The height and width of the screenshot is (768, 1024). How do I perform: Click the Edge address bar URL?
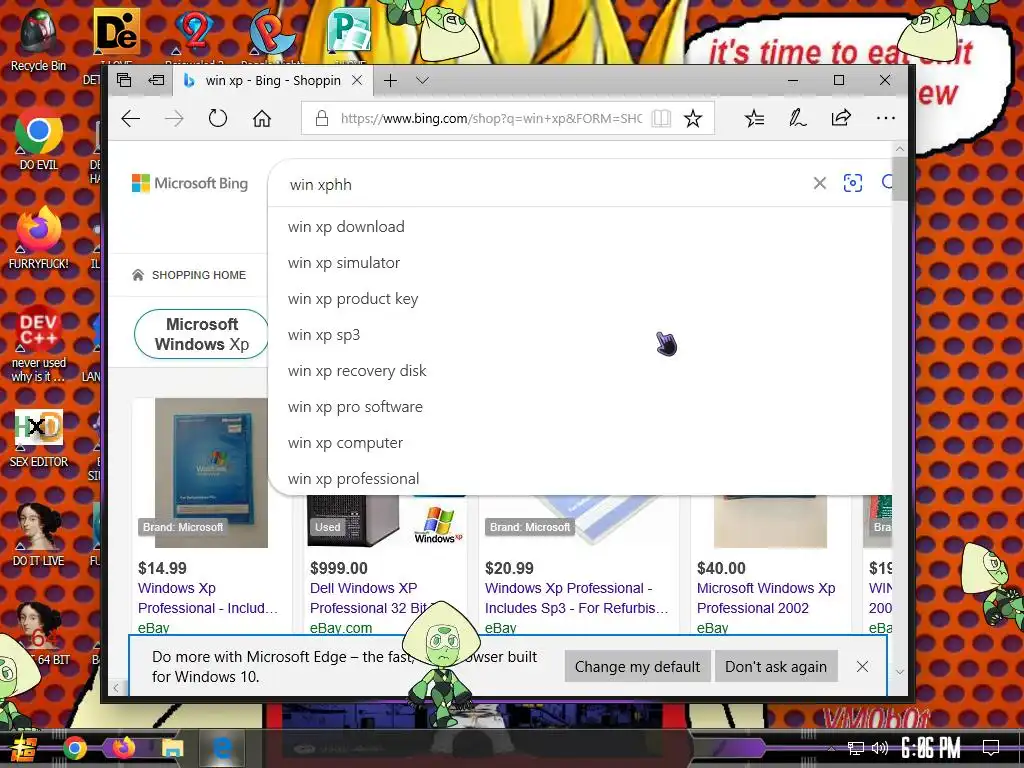[491, 118]
